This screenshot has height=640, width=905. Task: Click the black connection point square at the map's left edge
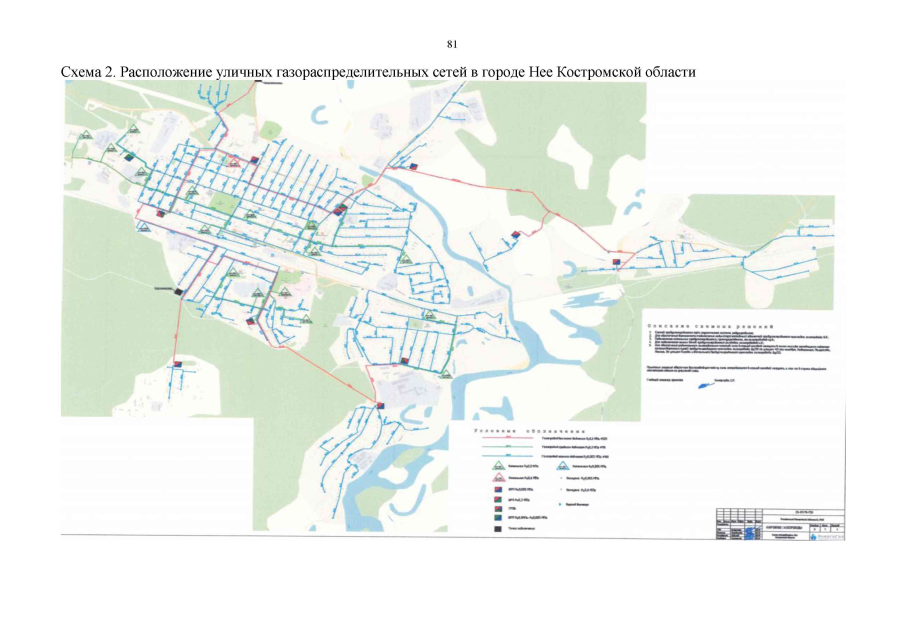(x=178, y=292)
